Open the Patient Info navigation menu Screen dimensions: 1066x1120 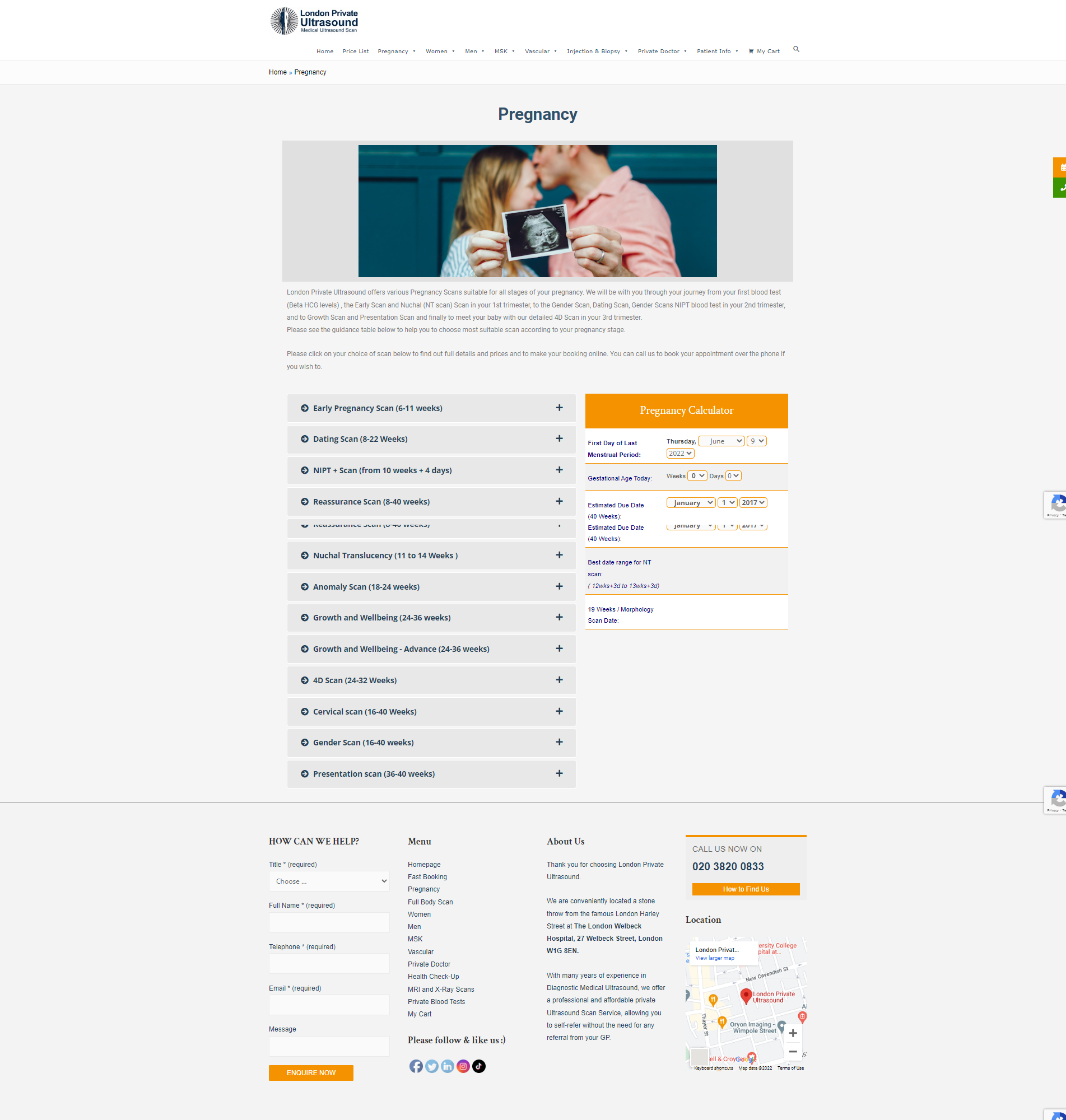(718, 51)
